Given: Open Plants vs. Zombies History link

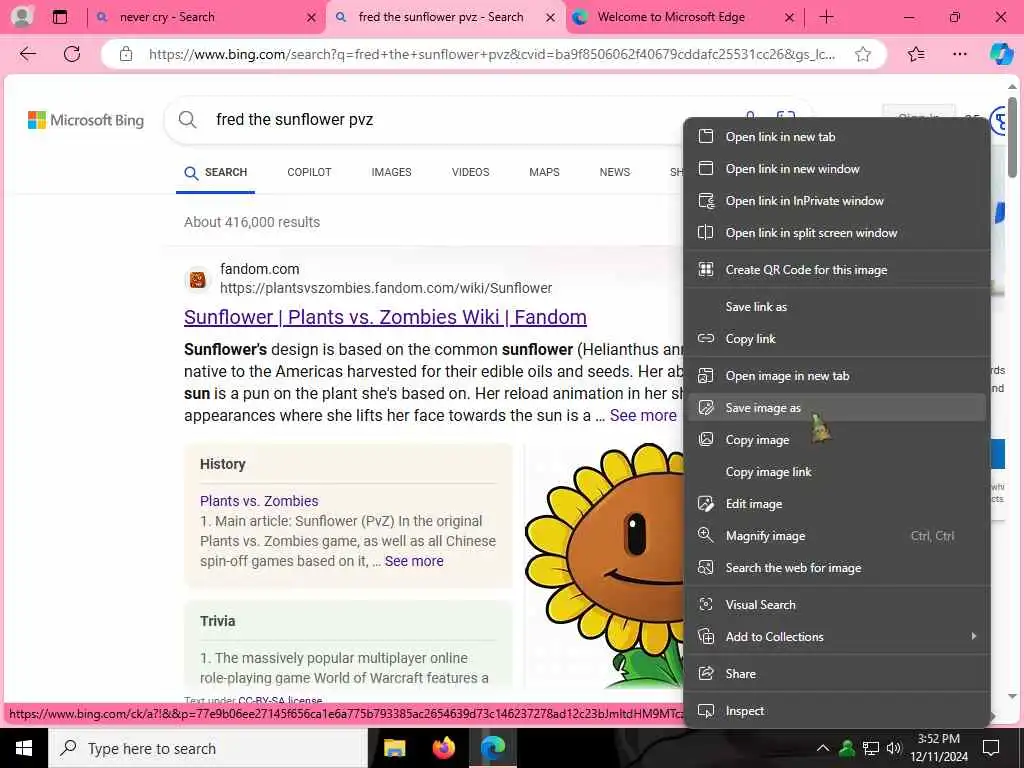Looking at the screenshot, I should pyautogui.click(x=259, y=501).
